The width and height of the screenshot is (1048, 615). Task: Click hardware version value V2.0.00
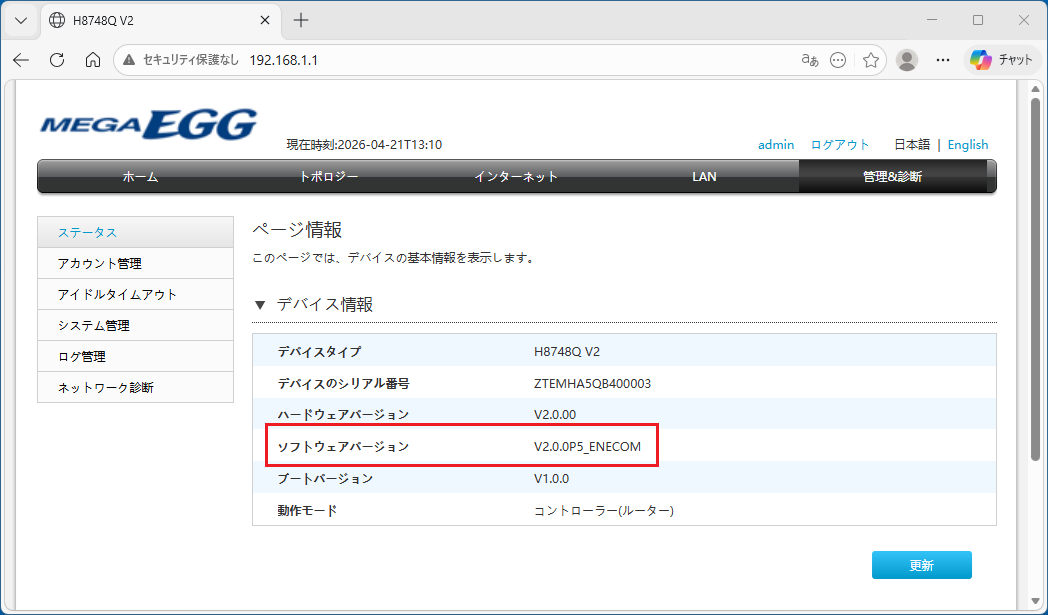coord(555,414)
